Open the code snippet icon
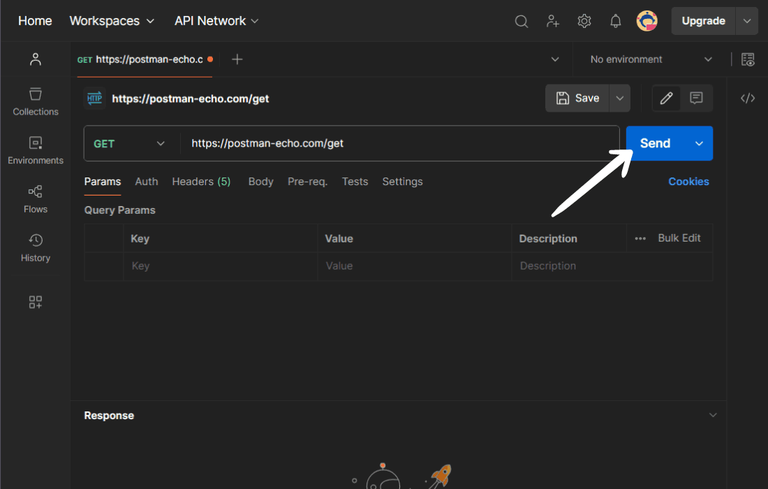Screen dimensions: 768x489 click(747, 98)
